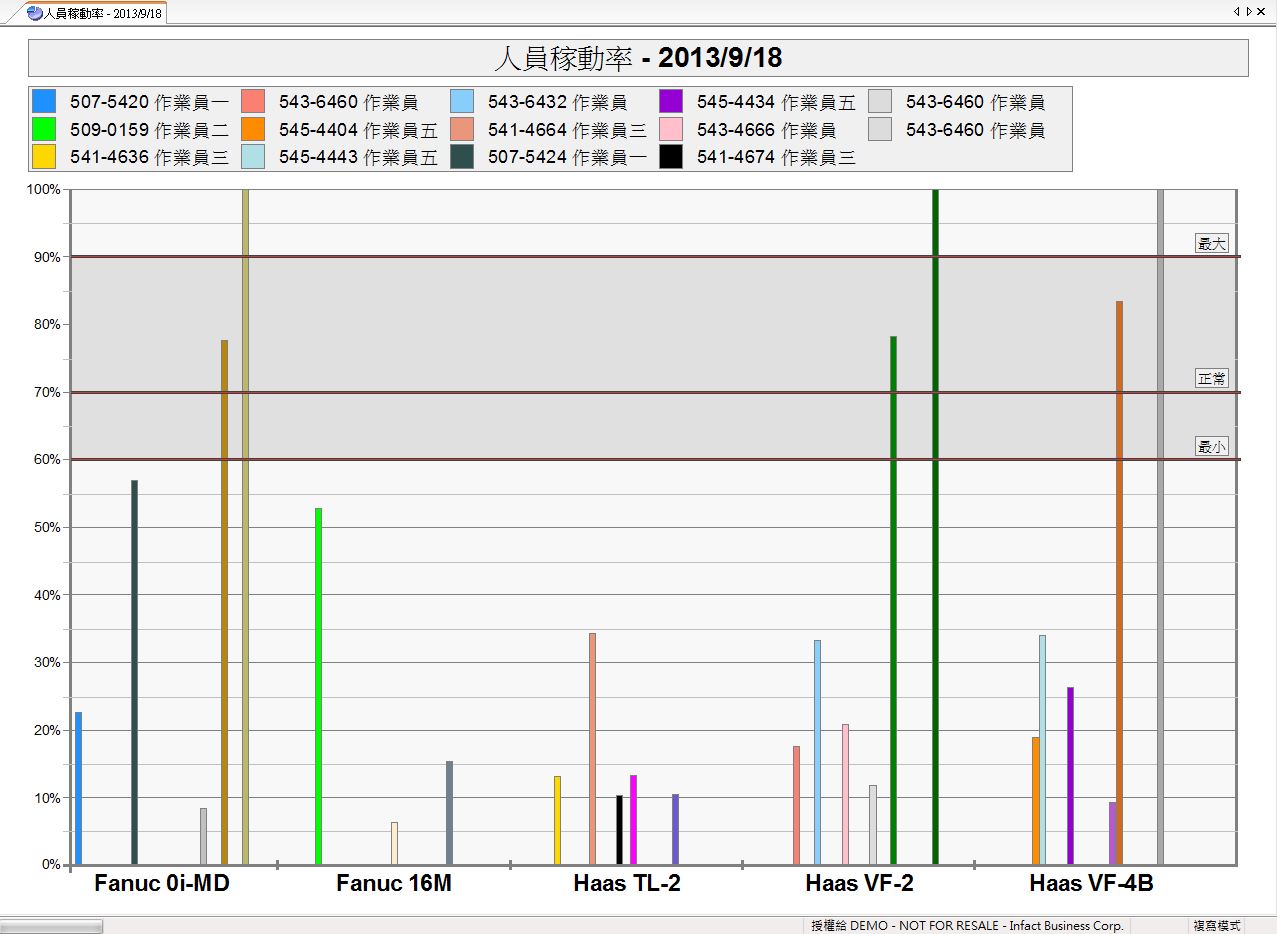1277x934 pixels.
Task: Select legend label 541-4674 作業員三
Action: 776,158
